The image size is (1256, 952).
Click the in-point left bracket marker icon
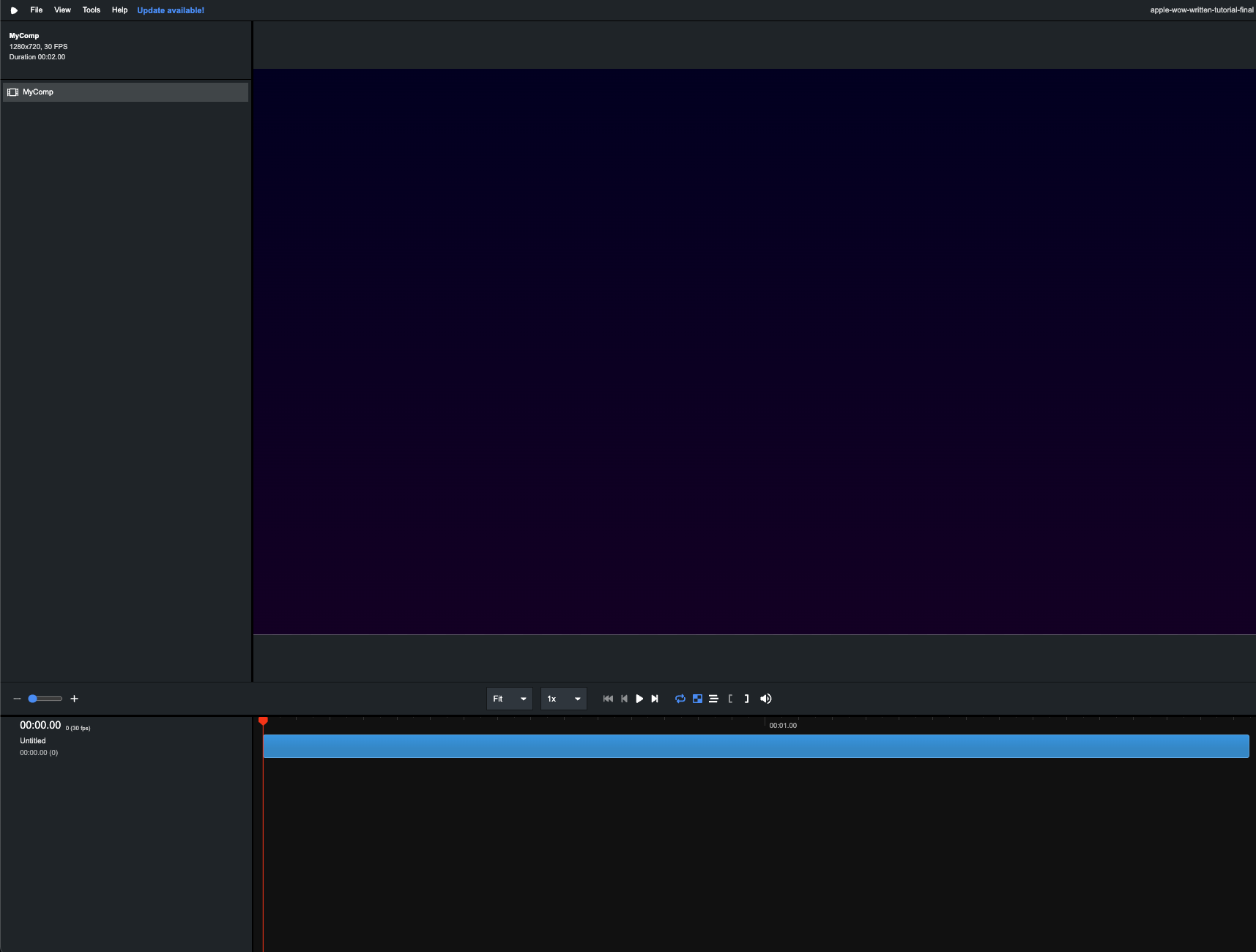click(730, 699)
